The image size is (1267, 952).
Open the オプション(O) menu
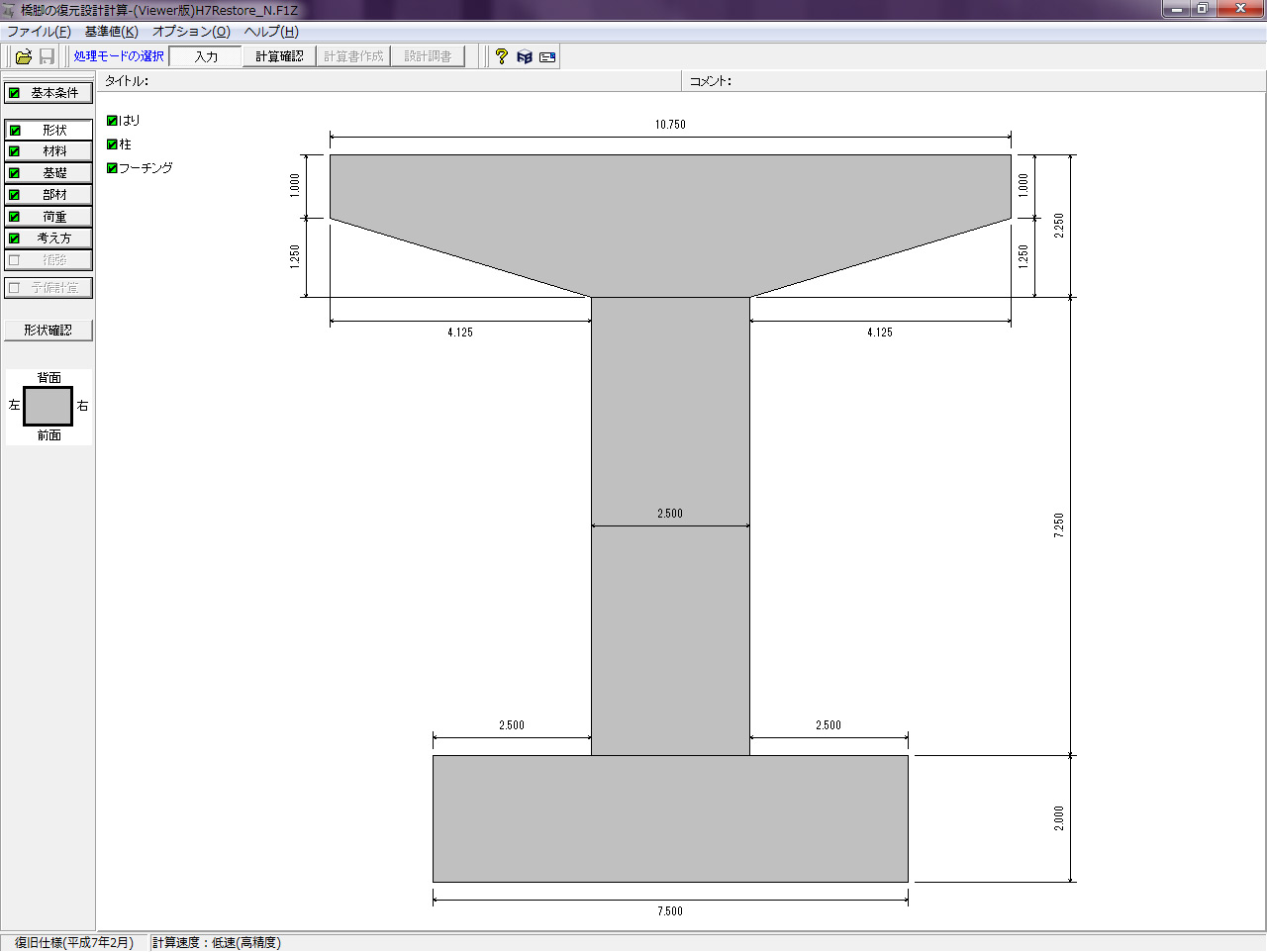pyautogui.click(x=191, y=32)
